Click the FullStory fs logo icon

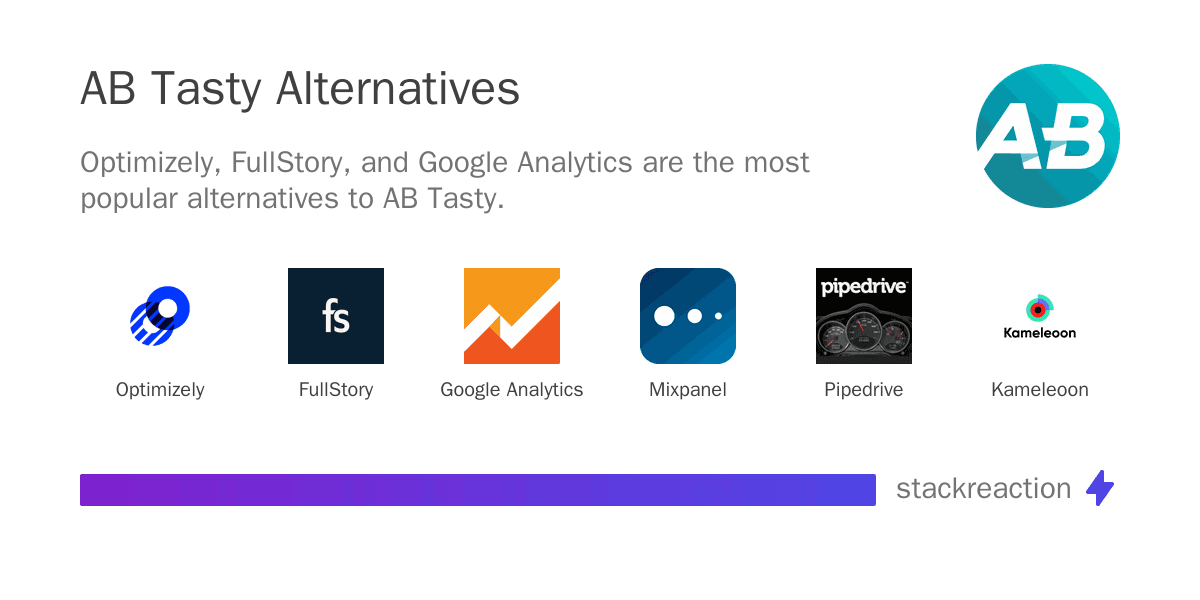[x=336, y=316]
